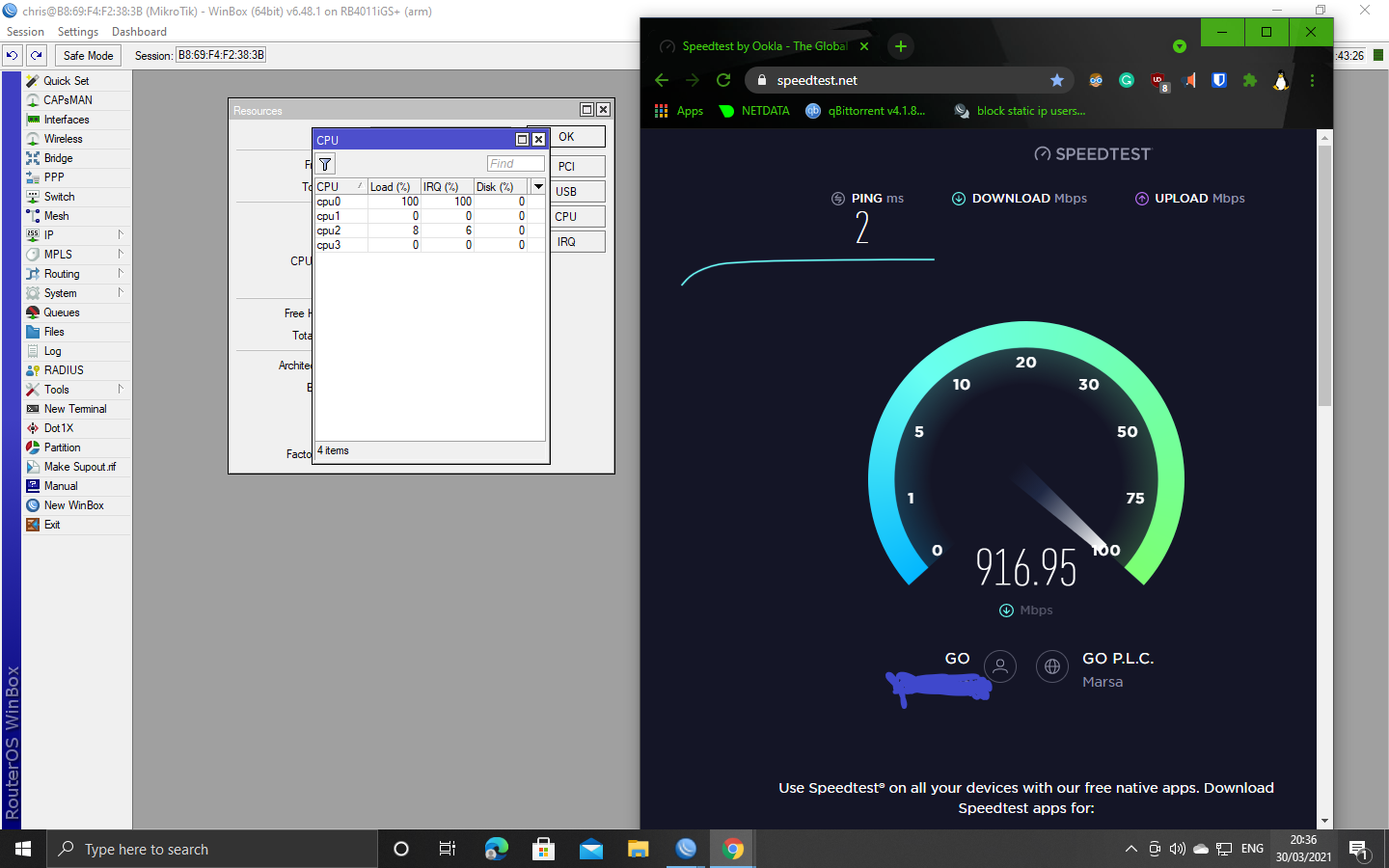The height and width of the screenshot is (868, 1389).
Task: Open the Interfaces list
Action: (77, 120)
